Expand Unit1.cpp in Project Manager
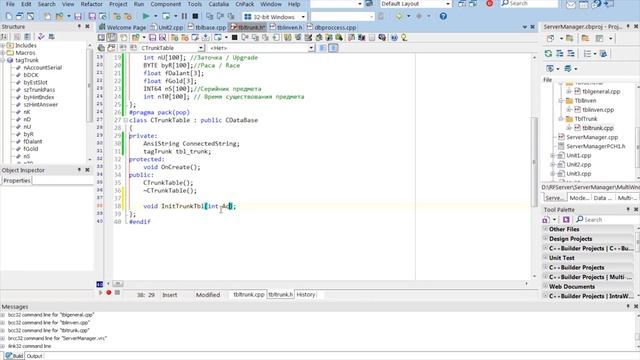Viewport: 640px width, 360px height. tap(552, 156)
